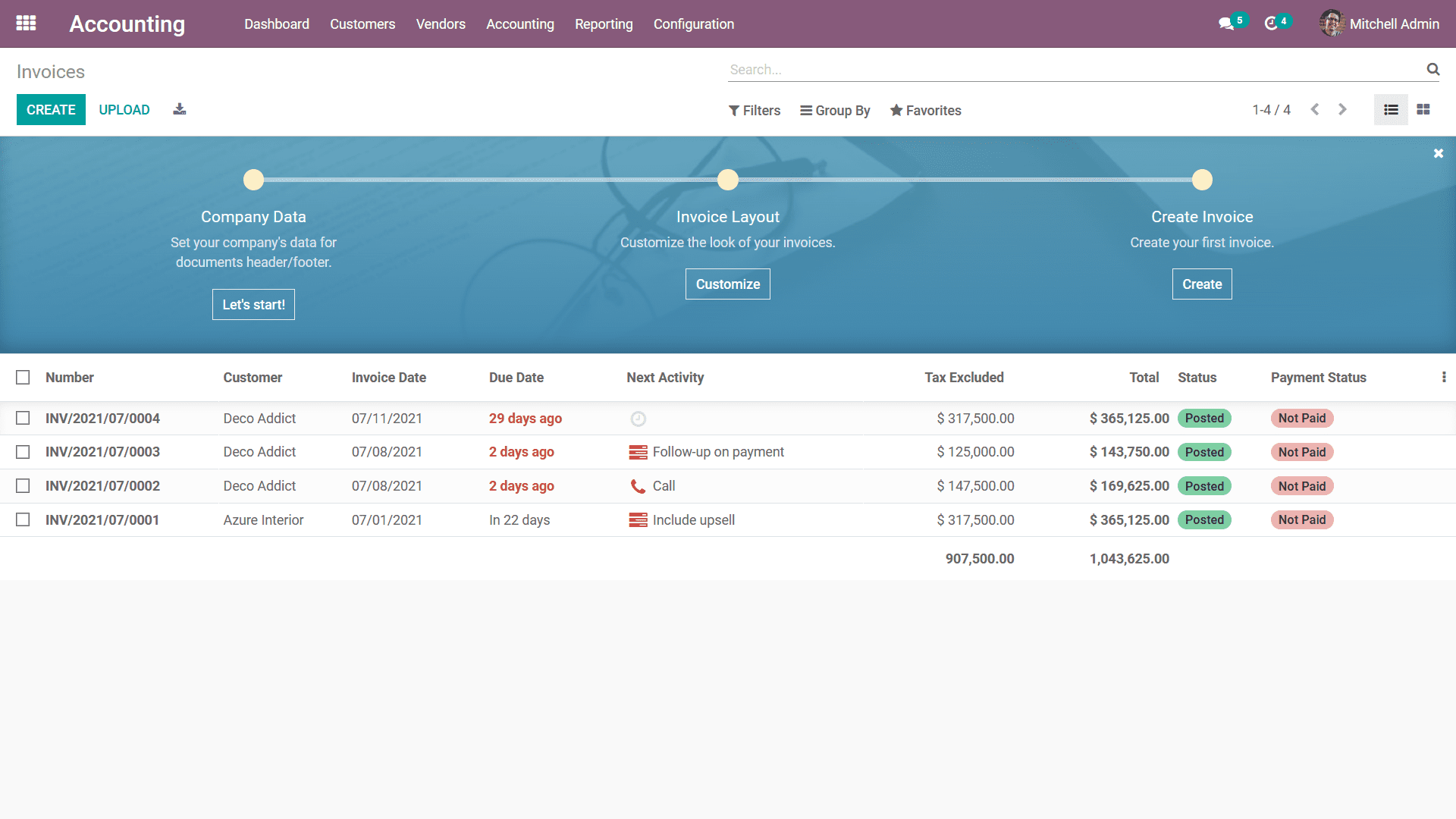Viewport: 1456px width, 819px height.
Task: Click Company Data step circle
Action: 253,180
